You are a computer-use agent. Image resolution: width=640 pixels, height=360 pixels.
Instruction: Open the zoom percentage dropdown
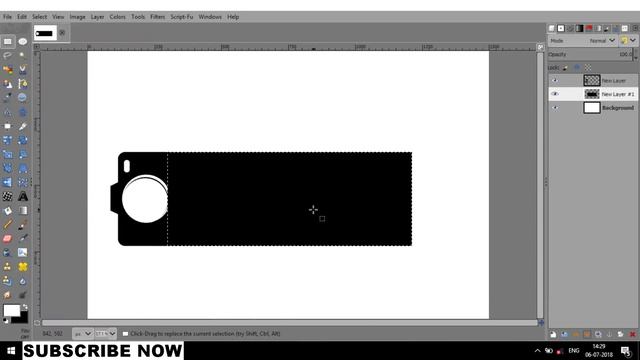pyautogui.click(x=105, y=334)
